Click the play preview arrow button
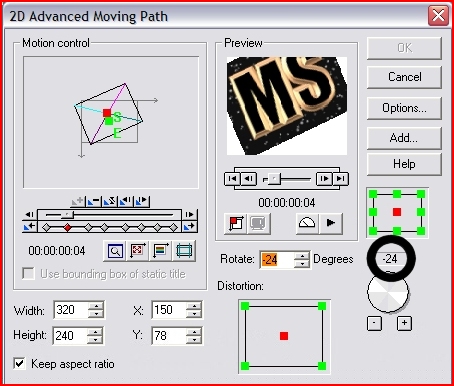The image size is (454, 386). [x=330, y=223]
